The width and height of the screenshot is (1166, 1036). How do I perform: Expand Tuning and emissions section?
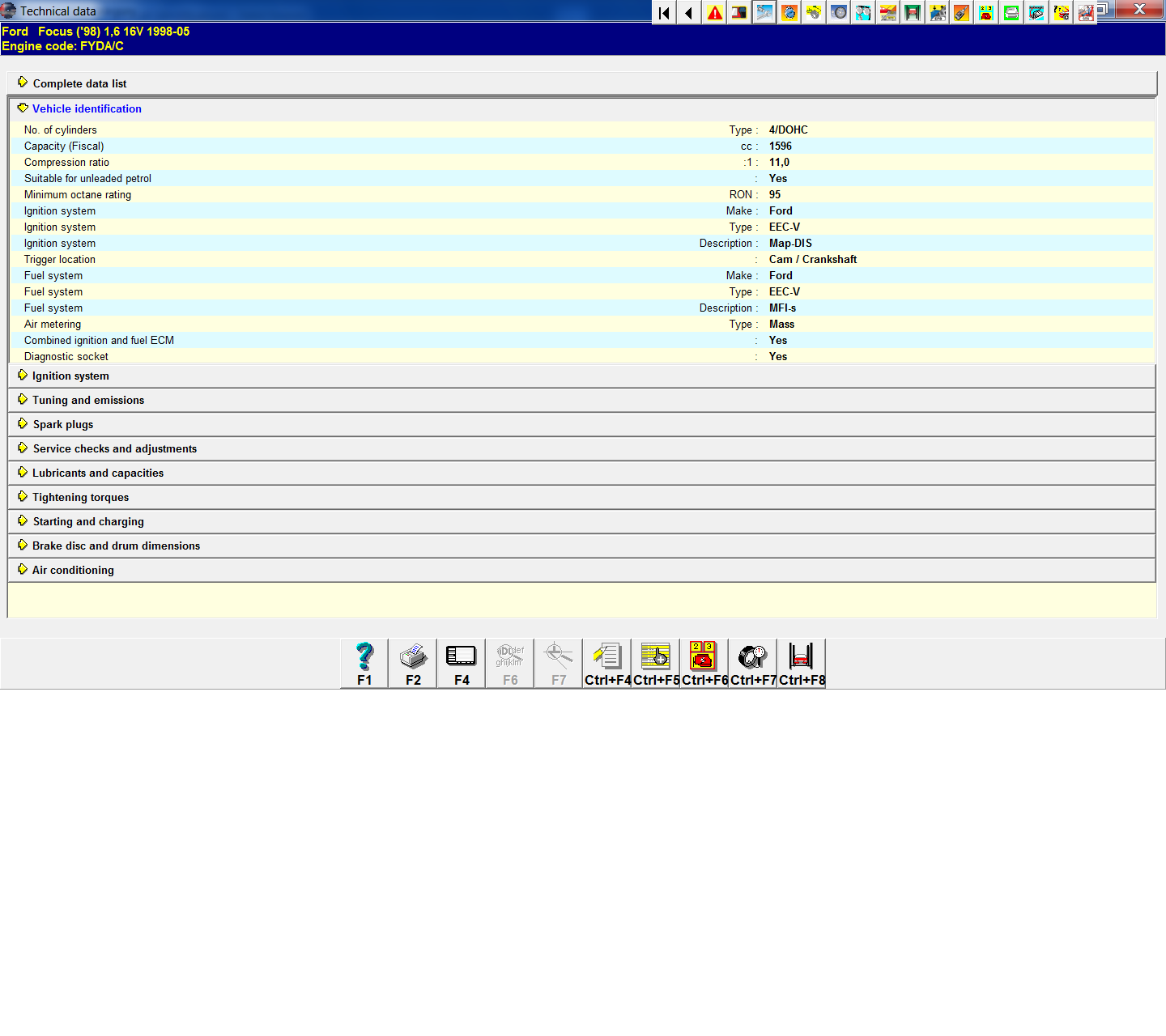[582, 400]
